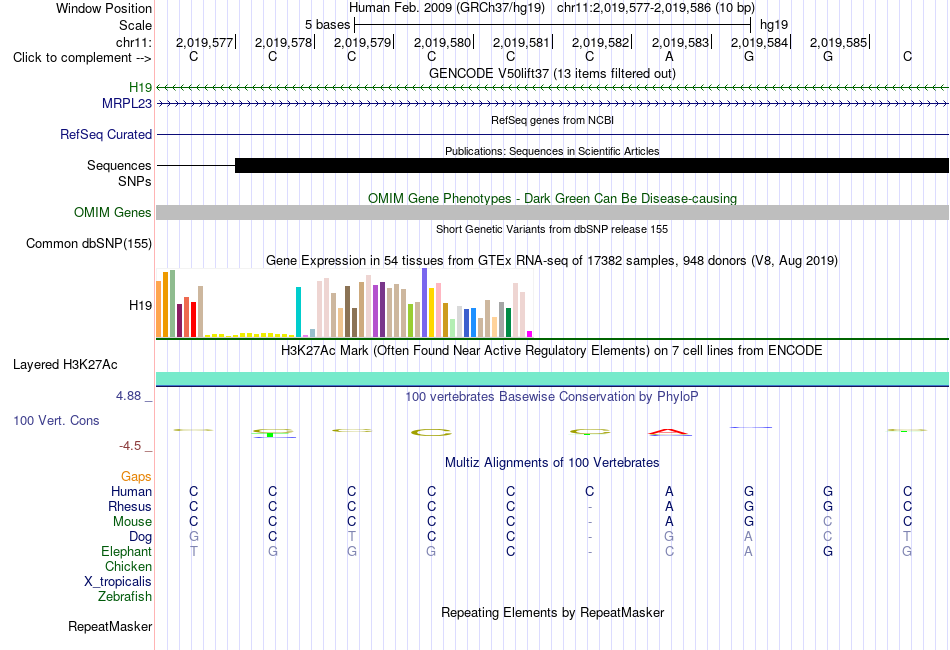Click the cyan bar in the GTEx expression chart
Screen dimensions: 950x650
[x=298, y=312]
